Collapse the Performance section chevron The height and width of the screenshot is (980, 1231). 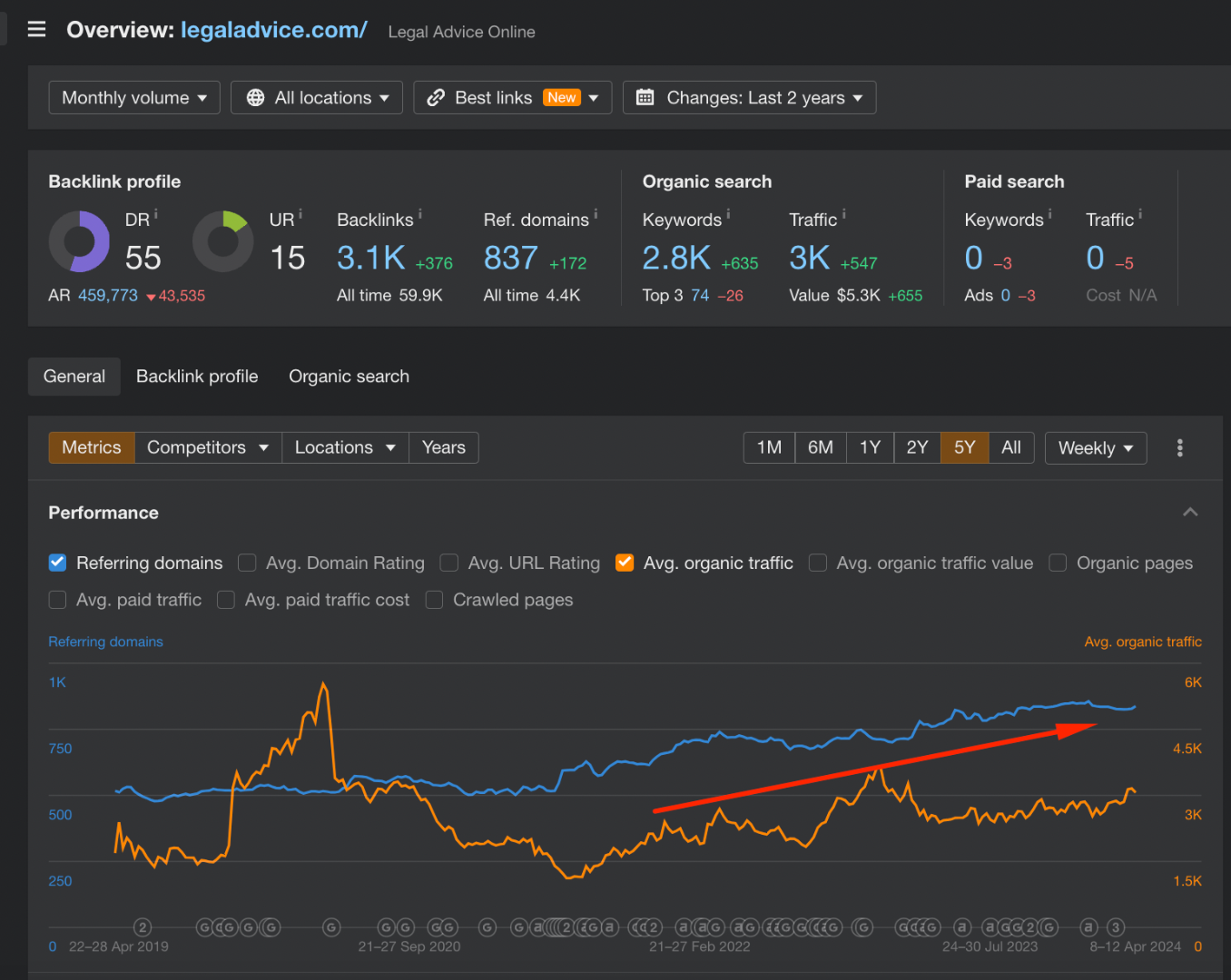click(x=1190, y=513)
